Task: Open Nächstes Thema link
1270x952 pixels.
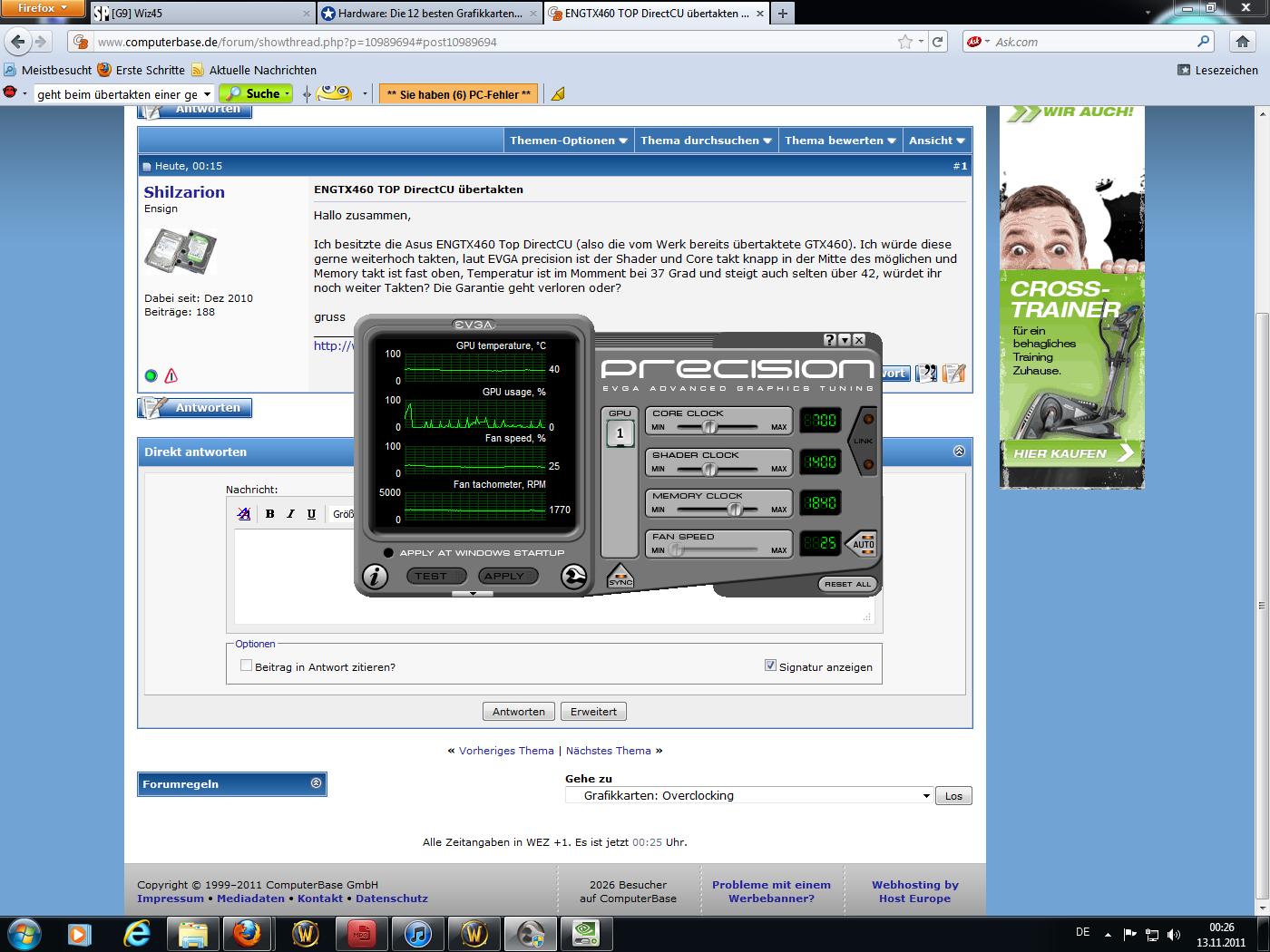Action: (x=609, y=751)
